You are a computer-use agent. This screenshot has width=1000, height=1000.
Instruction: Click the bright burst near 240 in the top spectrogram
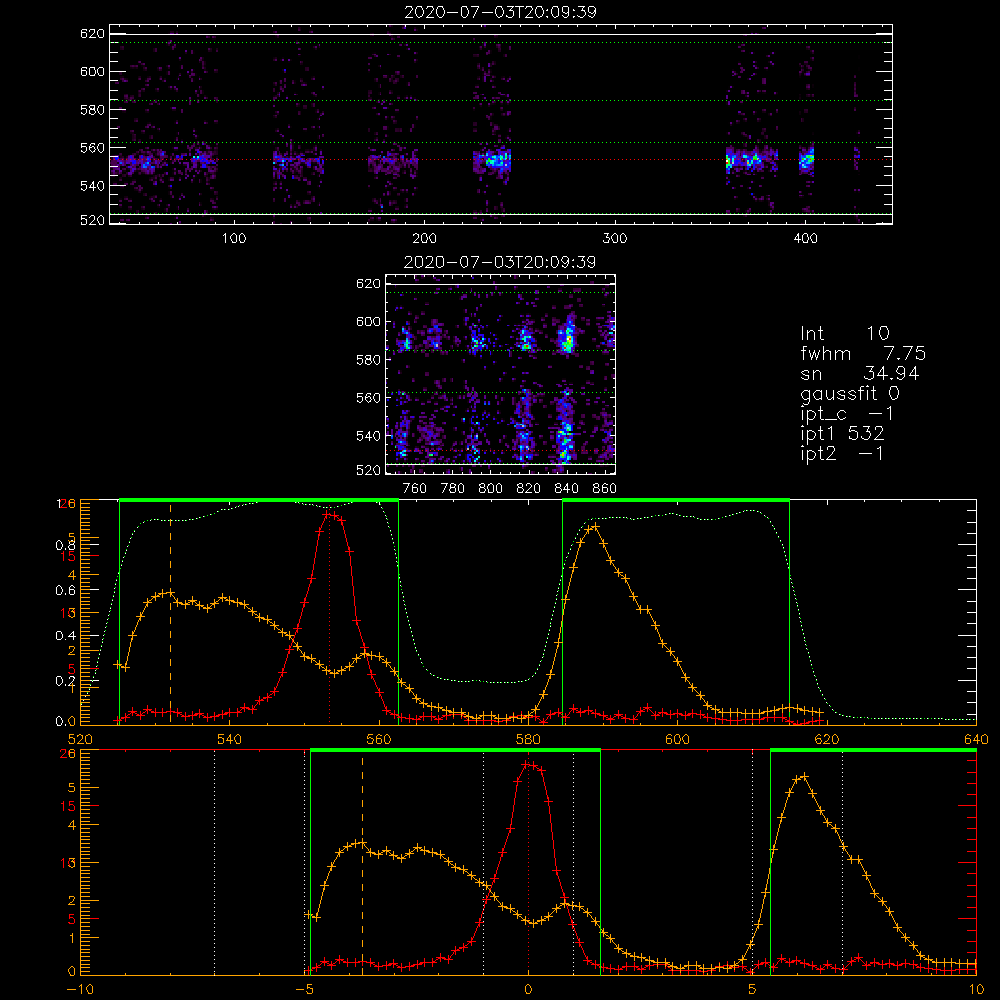pos(496,159)
